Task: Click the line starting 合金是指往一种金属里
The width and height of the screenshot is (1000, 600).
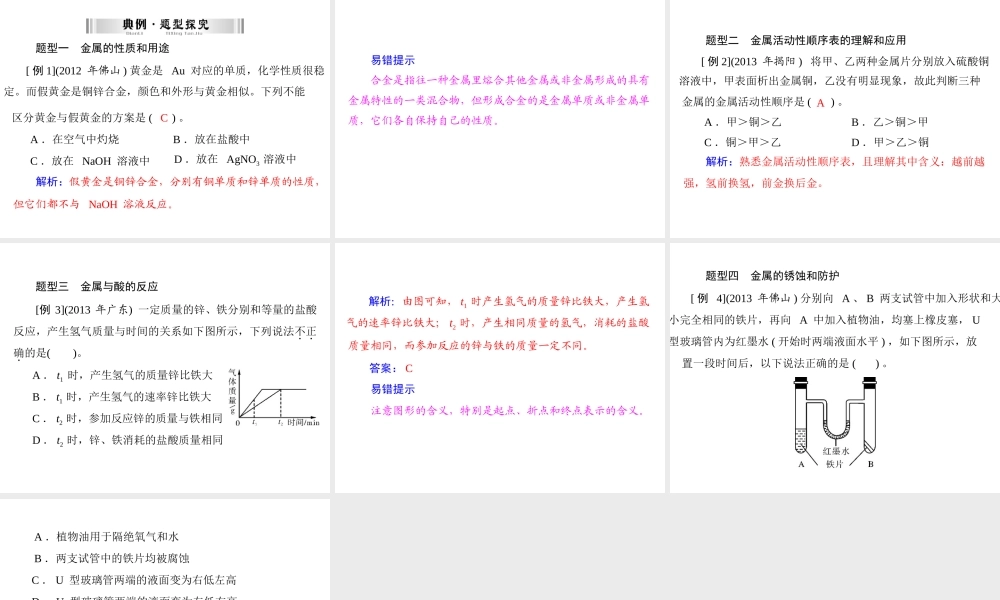Action: click(510, 80)
